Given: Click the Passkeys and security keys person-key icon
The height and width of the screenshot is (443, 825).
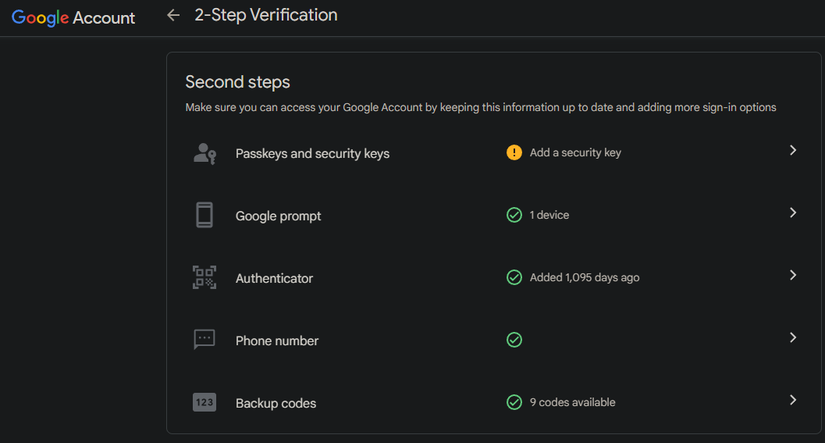Looking at the screenshot, I should (x=205, y=154).
